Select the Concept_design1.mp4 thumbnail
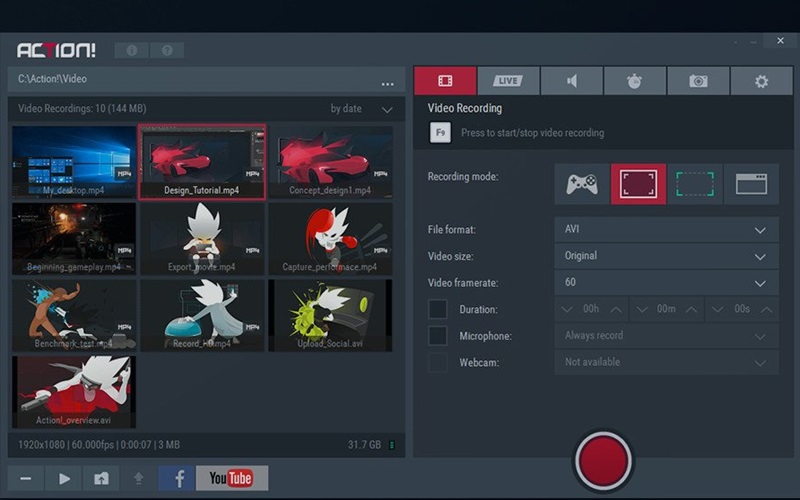The image size is (800, 500). pos(330,162)
